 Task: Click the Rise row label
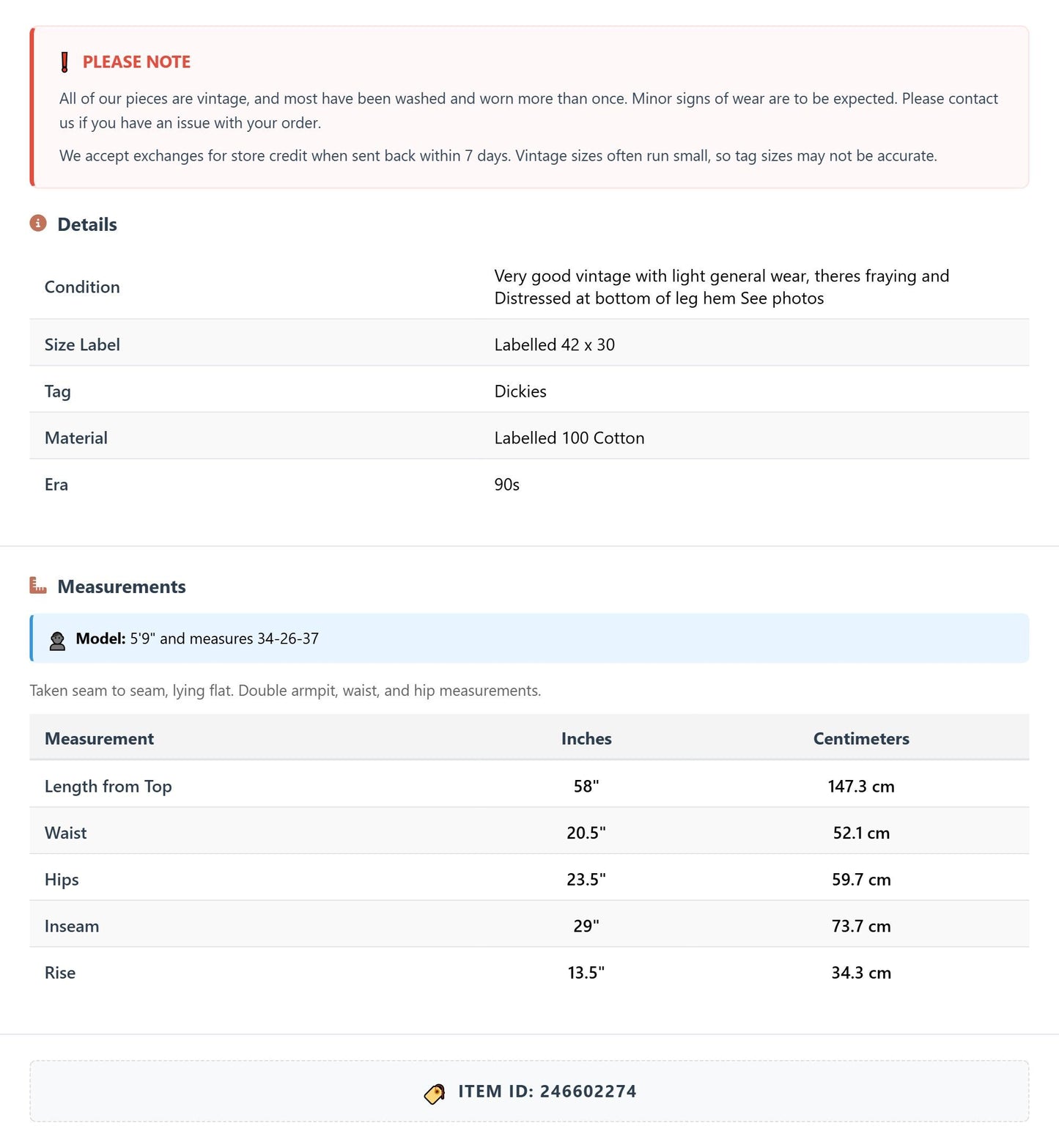tap(60, 973)
